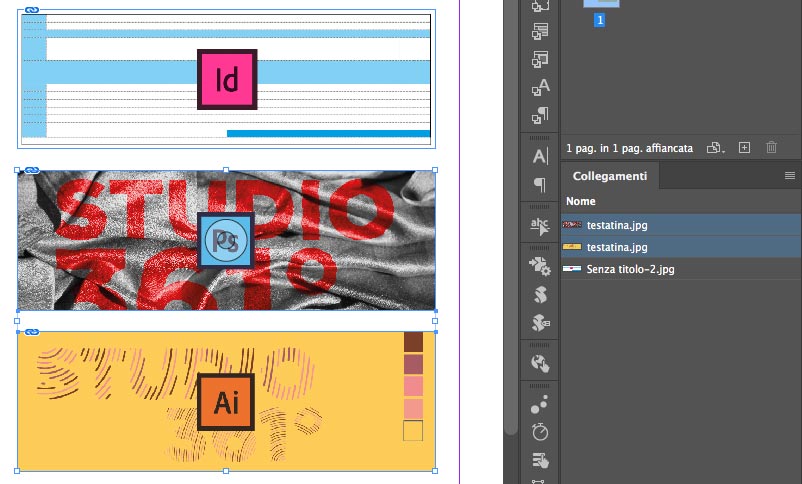Click the bottom-right handle of the Illustrator image
This screenshot has width=802, height=484.
pyautogui.click(x=435, y=471)
